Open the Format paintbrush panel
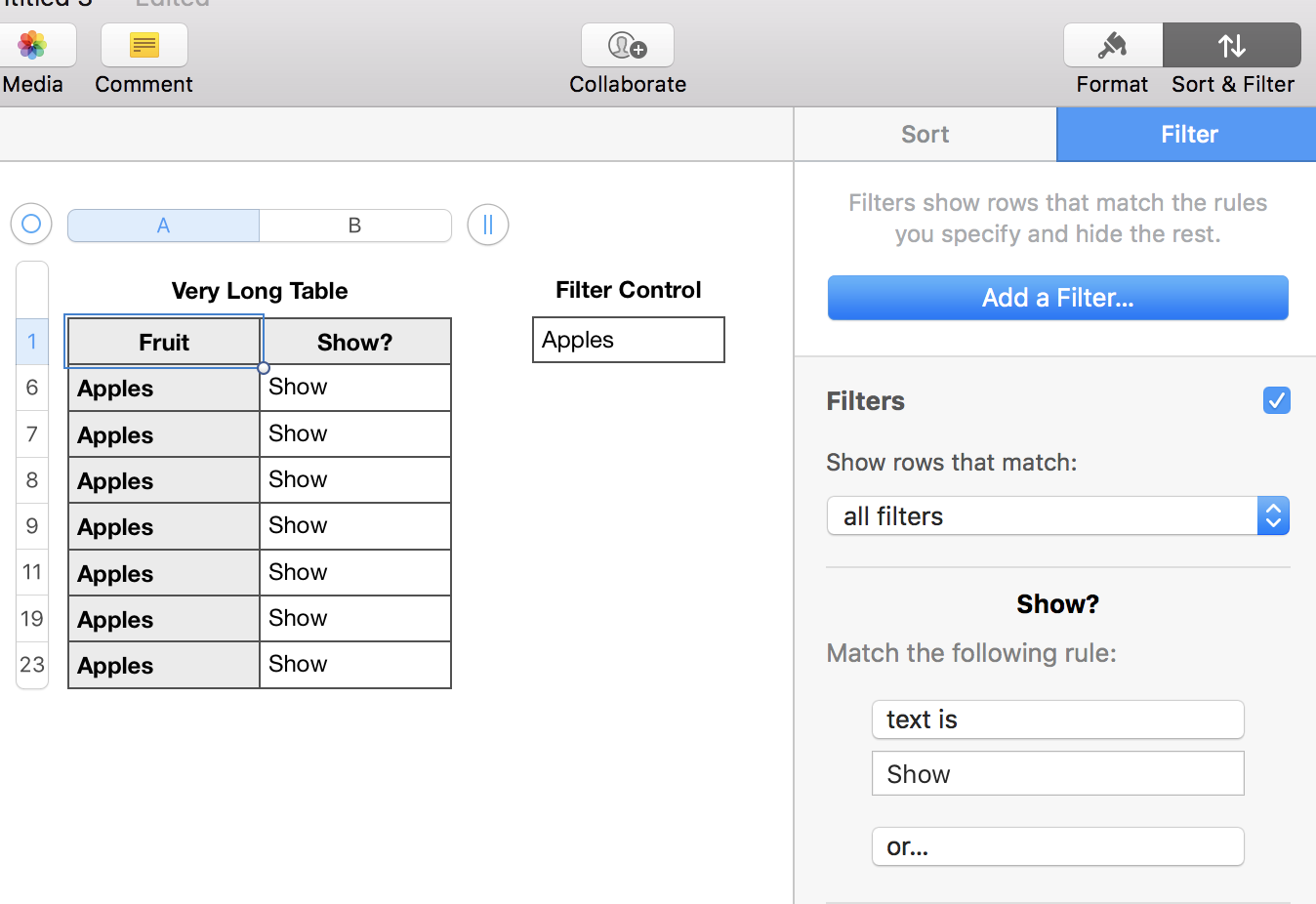1316x904 pixels. [x=1112, y=45]
